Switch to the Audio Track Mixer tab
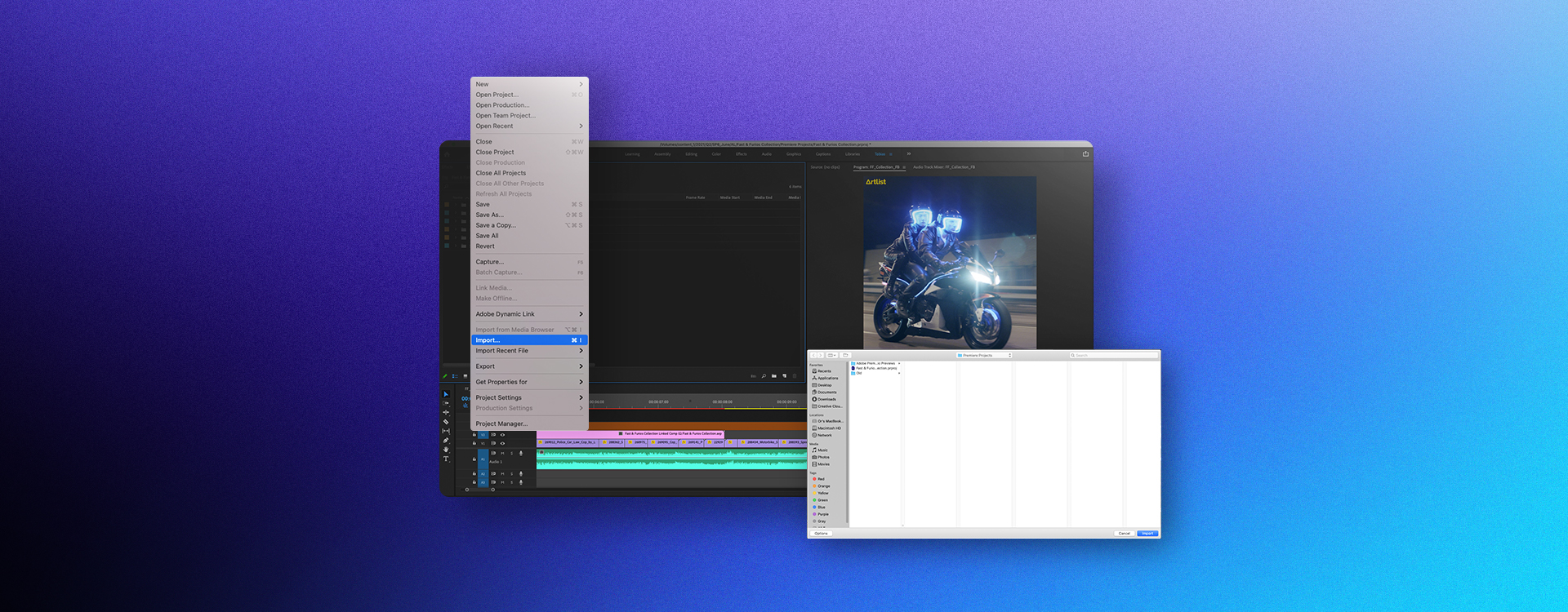 click(943, 167)
